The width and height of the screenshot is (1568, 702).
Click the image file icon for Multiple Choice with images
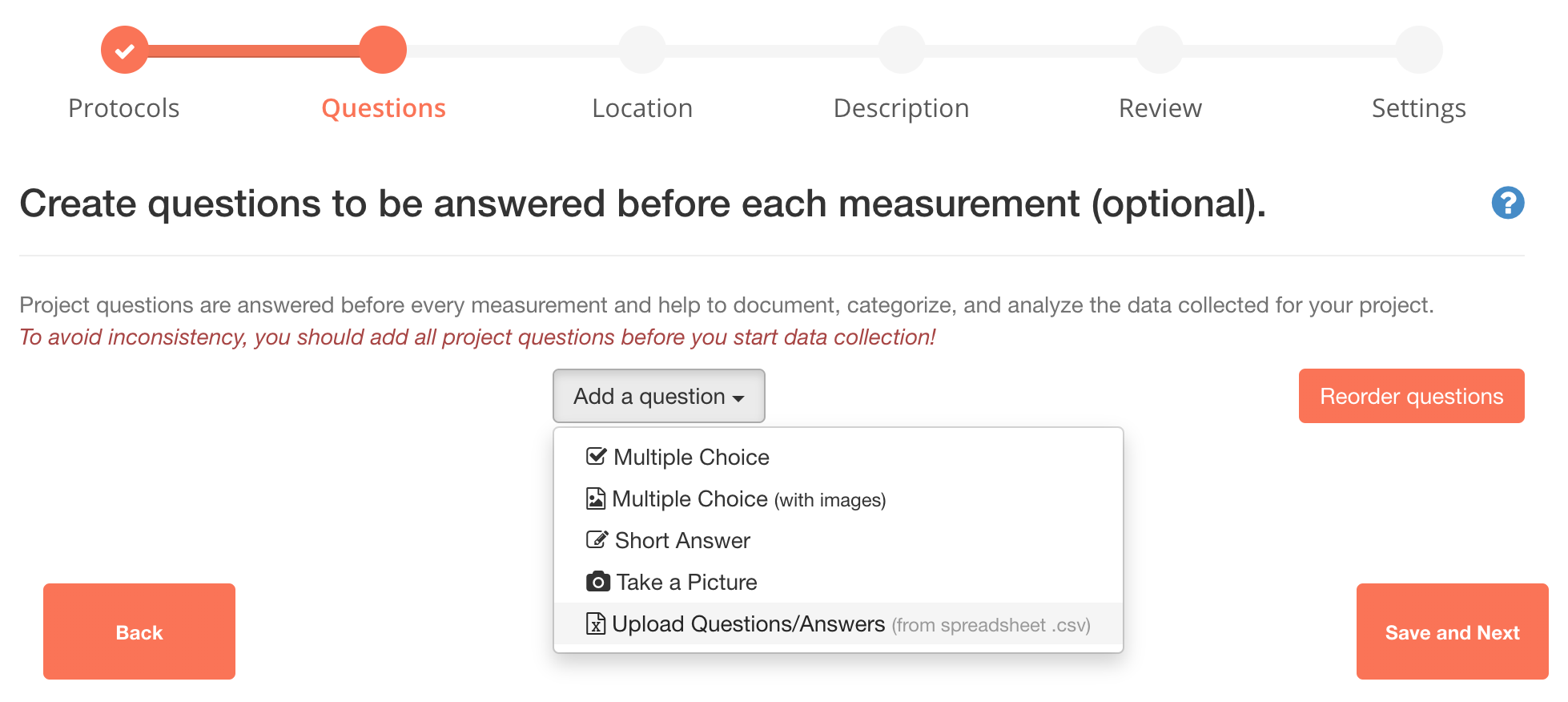point(596,498)
